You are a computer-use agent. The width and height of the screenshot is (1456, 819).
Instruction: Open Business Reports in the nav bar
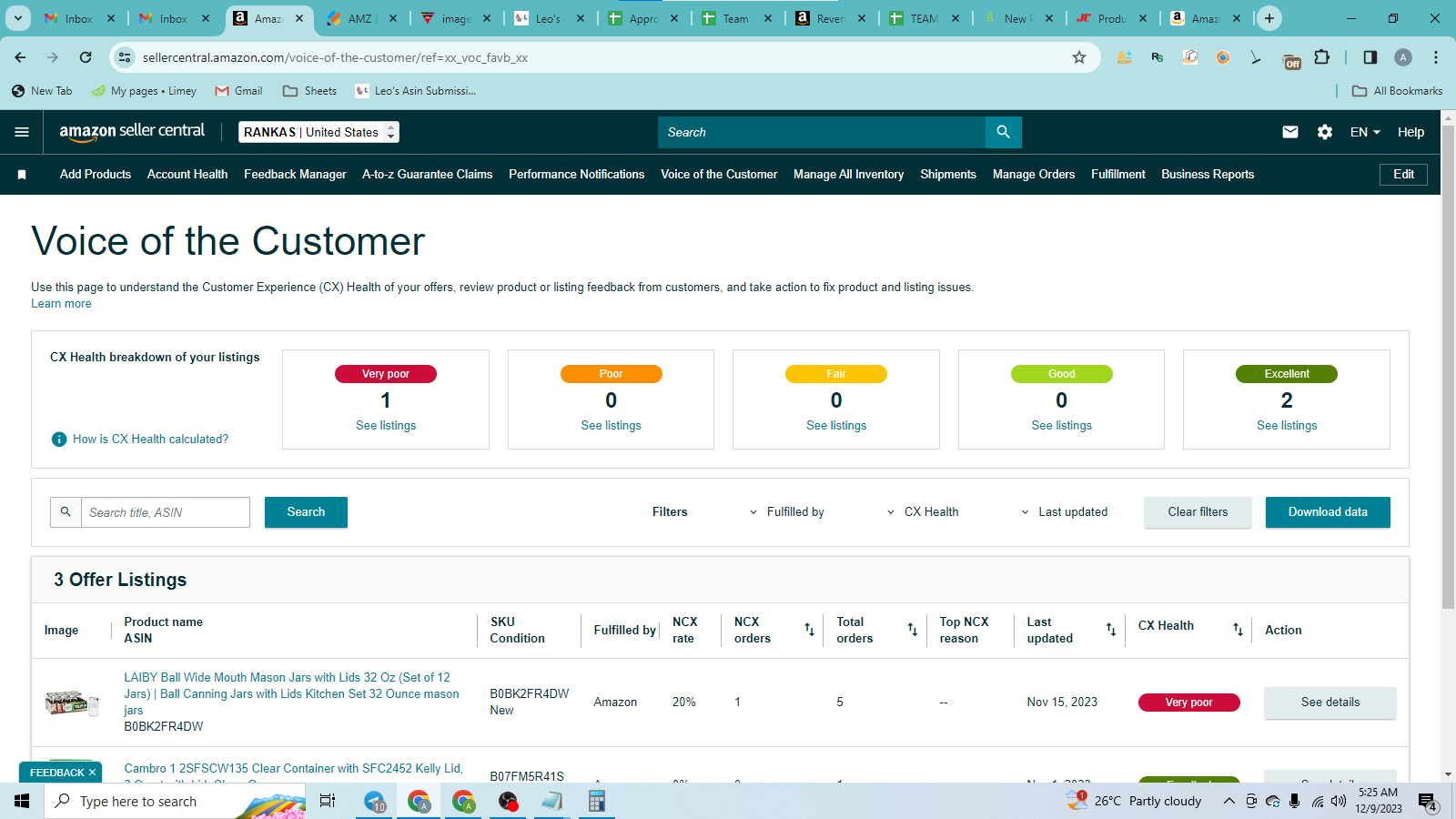click(1208, 175)
